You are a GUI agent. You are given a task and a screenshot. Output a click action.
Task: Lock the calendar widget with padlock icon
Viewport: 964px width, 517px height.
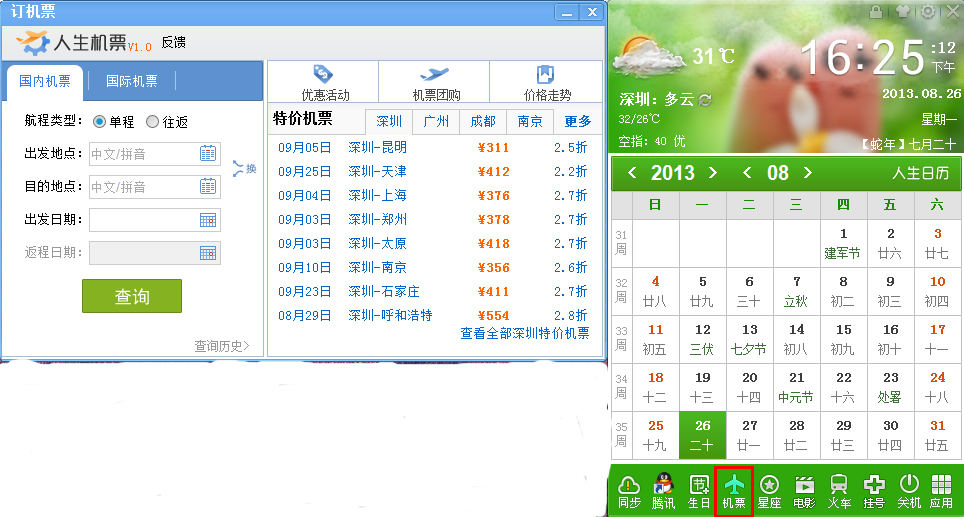pyautogui.click(x=876, y=12)
